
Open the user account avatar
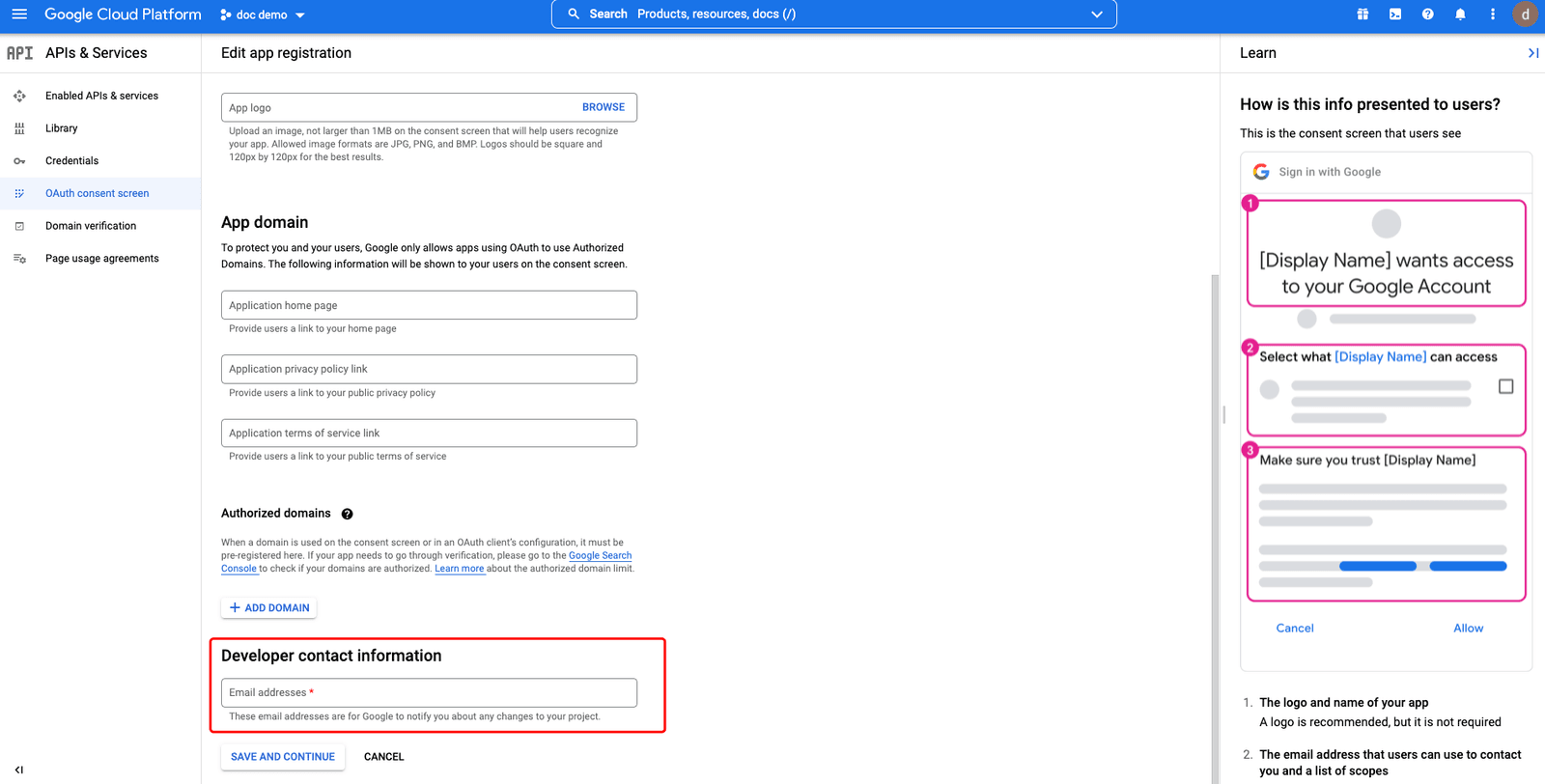point(1526,14)
